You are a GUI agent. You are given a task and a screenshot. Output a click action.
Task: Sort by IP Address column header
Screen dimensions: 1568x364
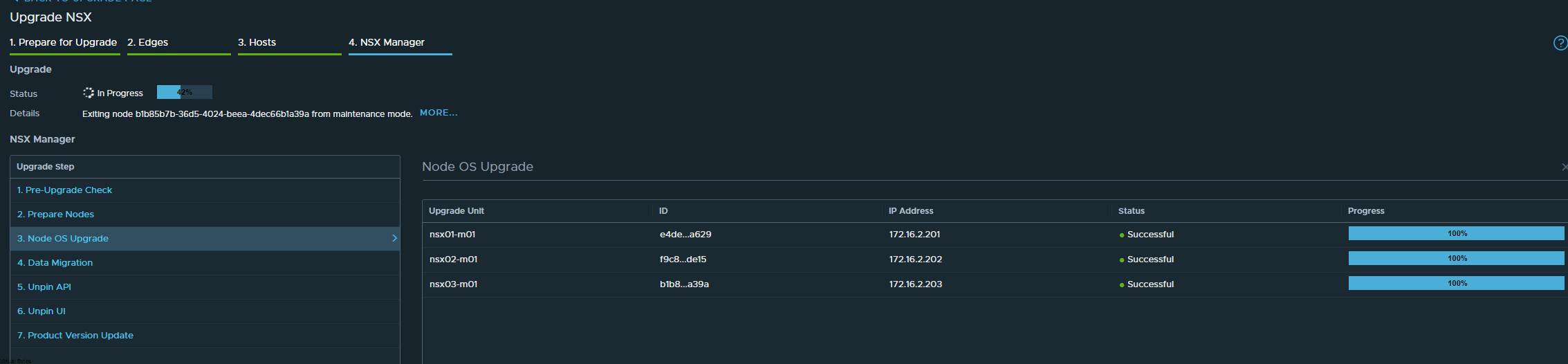pos(911,211)
